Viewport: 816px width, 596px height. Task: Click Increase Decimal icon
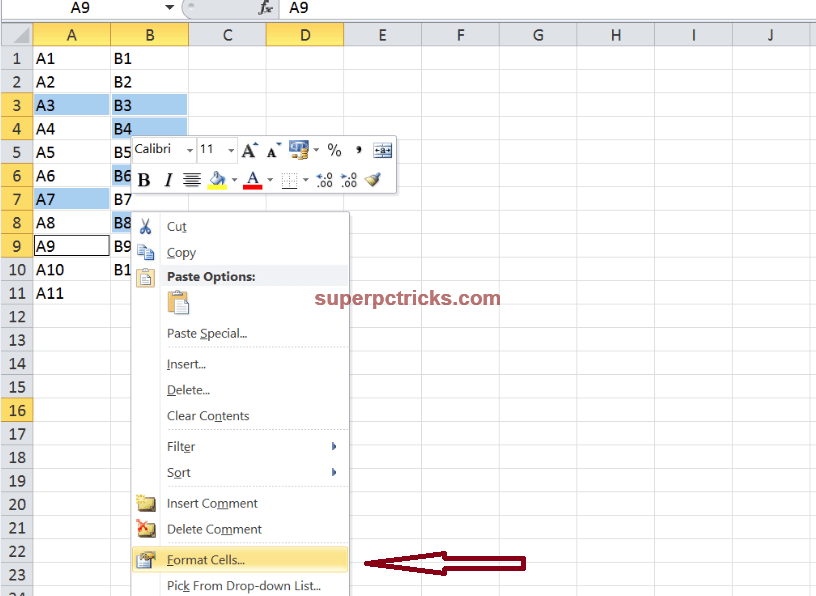coord(324,180)
